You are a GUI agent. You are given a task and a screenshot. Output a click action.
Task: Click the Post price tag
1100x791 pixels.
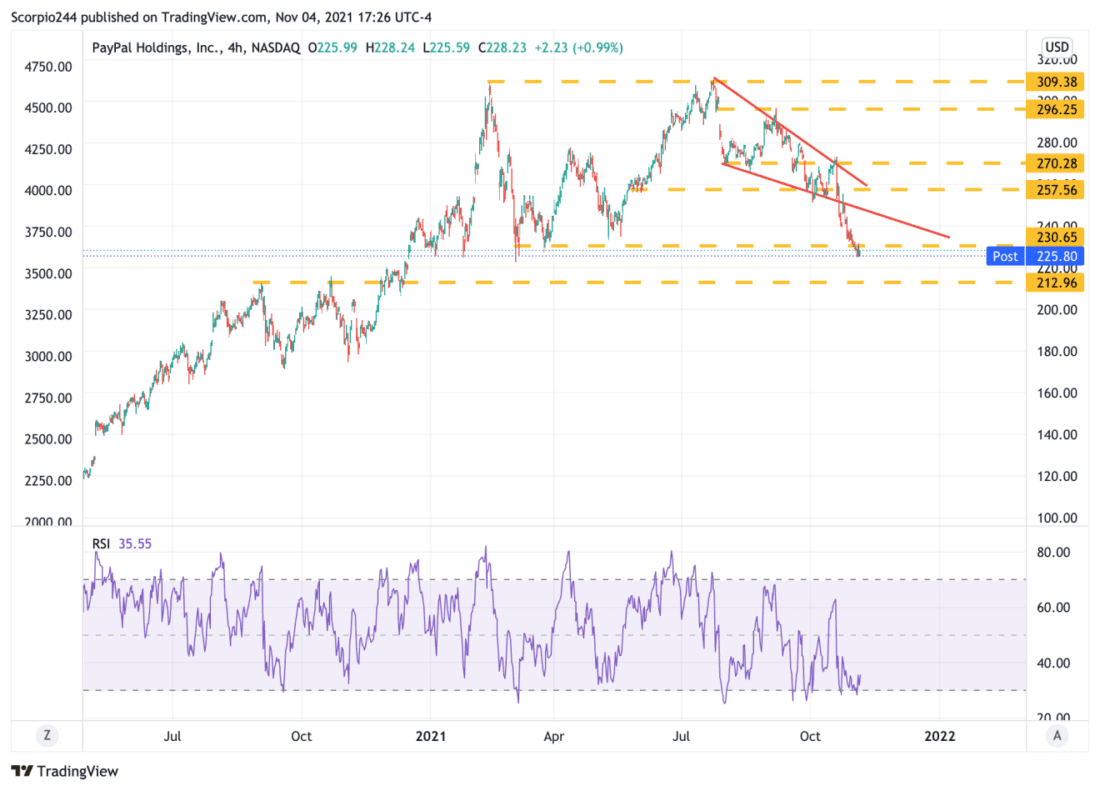click(x=1005, y=256)
